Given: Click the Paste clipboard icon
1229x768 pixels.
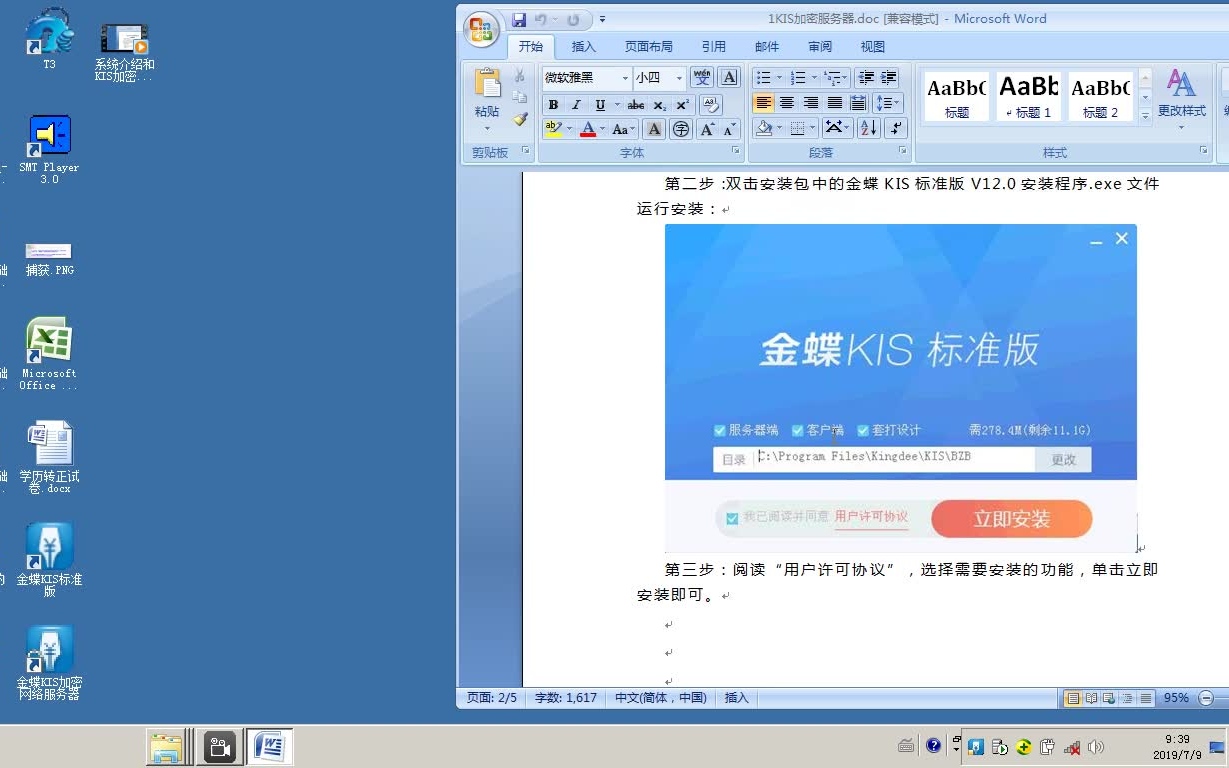Looking at the screenshot, I should tap(487, 84).
